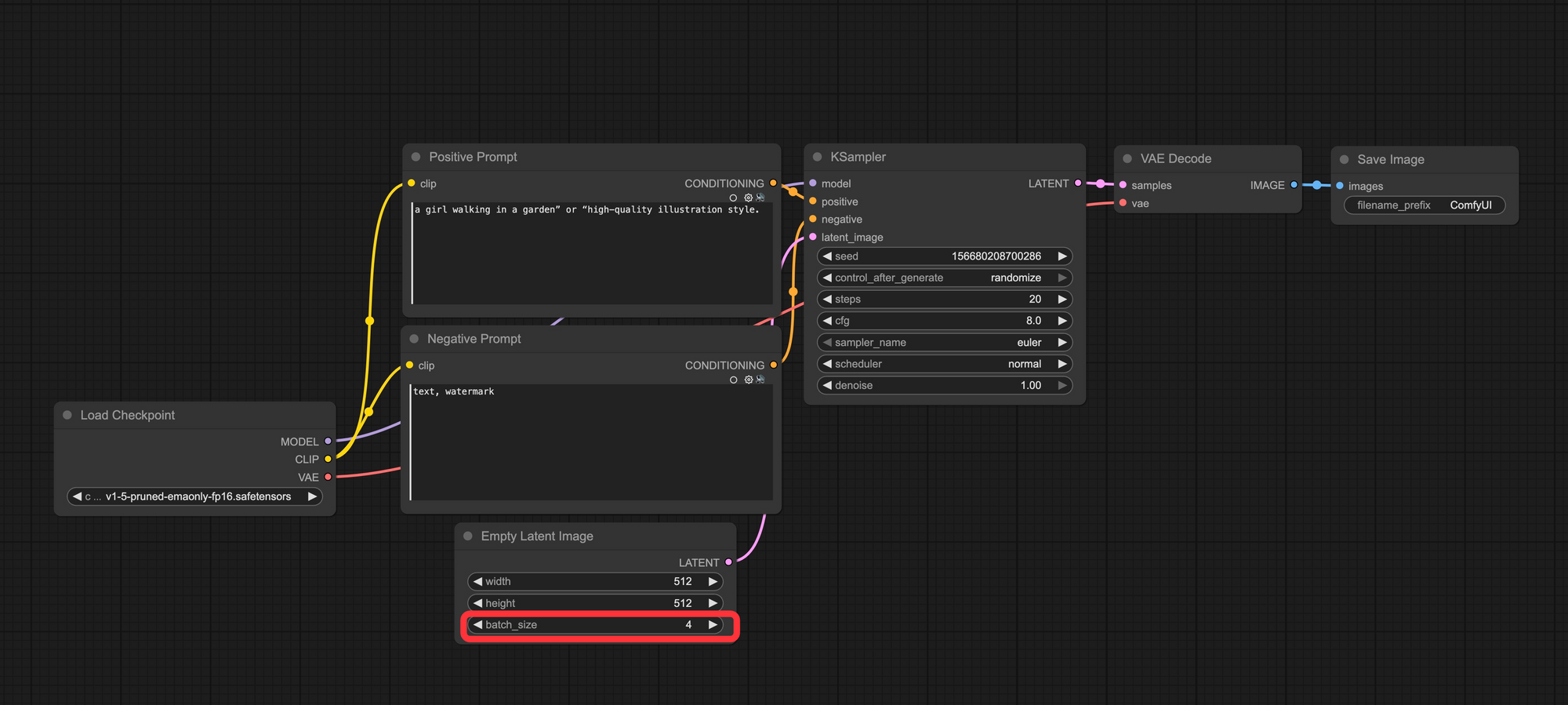This screenshot has width=1568, height=705.
Task: Open the sampler_name dropdown showing euler
Action: [944, 343]
